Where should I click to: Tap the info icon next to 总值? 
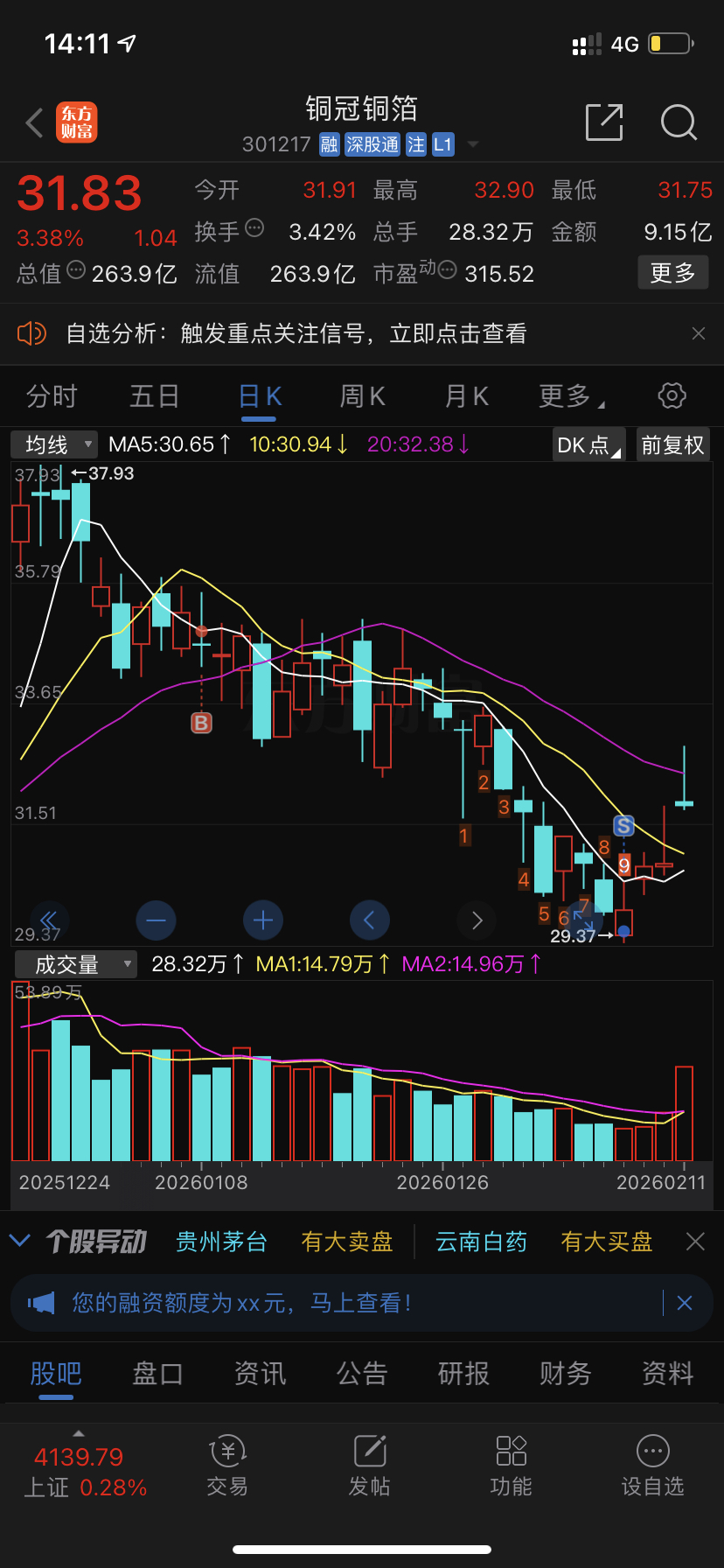76,270
